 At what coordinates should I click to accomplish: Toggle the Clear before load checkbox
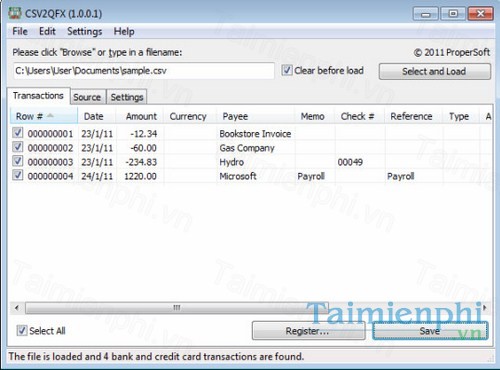tap(287, 70)
